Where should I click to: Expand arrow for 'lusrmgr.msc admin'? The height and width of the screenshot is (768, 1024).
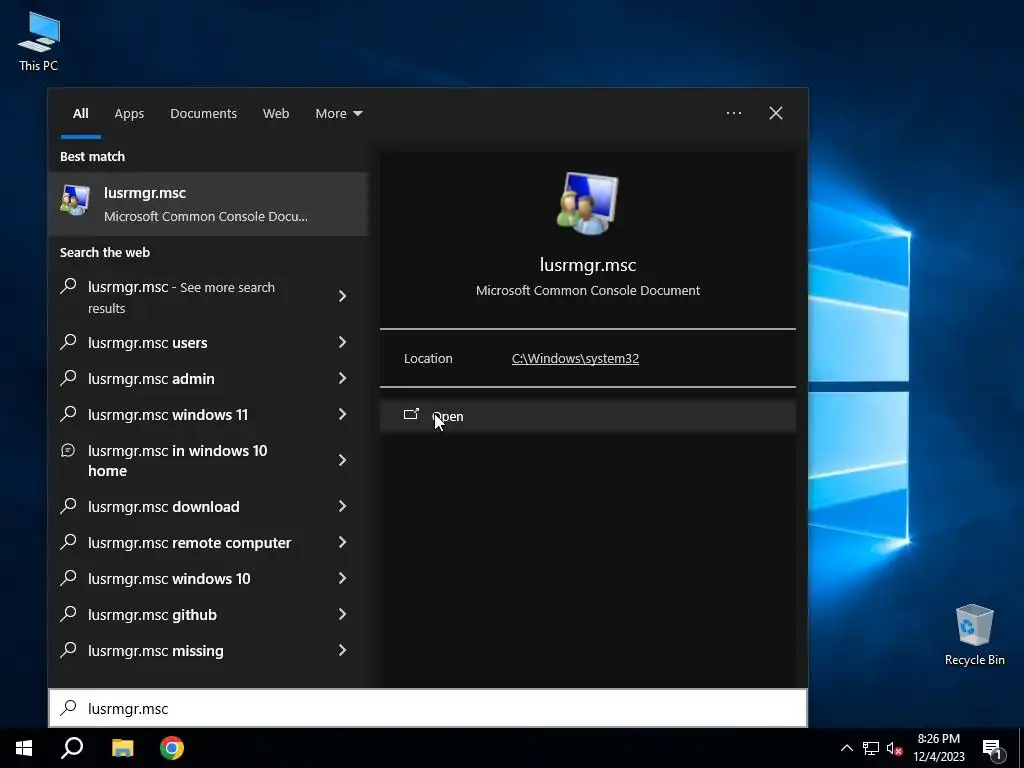342,378
